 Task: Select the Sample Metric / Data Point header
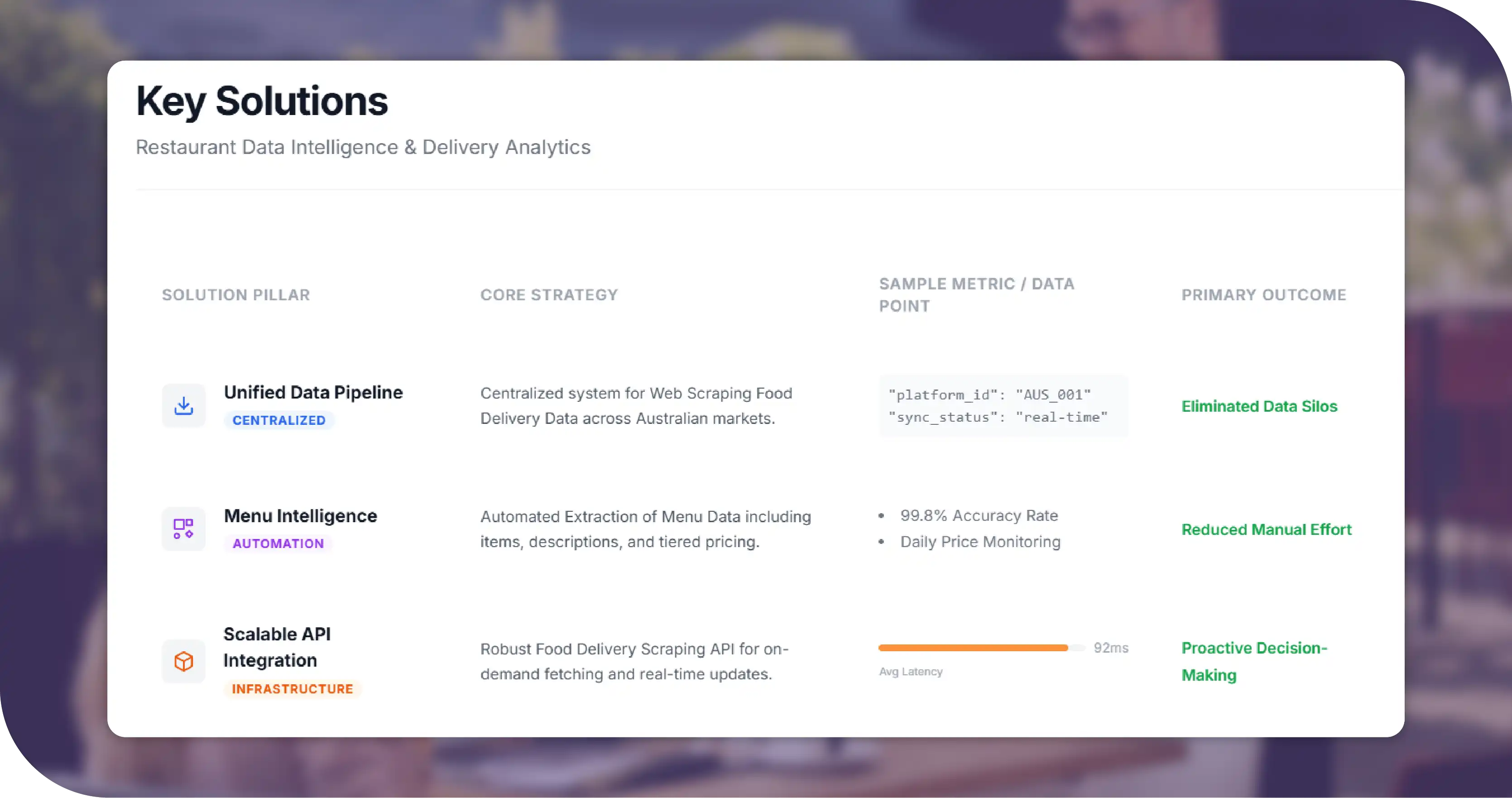(976, 295)
